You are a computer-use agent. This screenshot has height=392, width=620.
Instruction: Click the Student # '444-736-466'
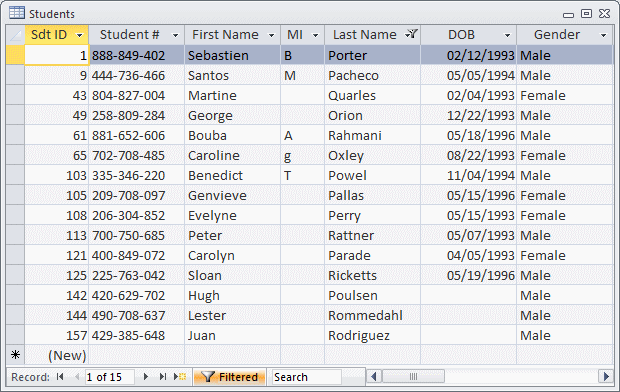(136, 75)
